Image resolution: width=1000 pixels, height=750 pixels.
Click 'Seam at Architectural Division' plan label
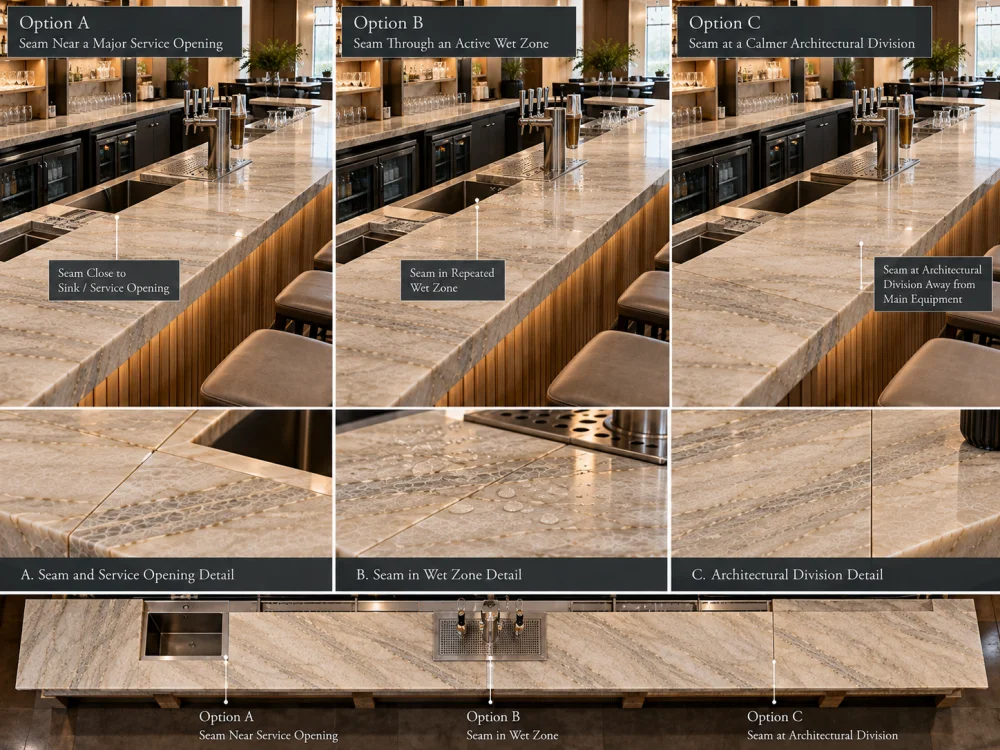[822, 735]
